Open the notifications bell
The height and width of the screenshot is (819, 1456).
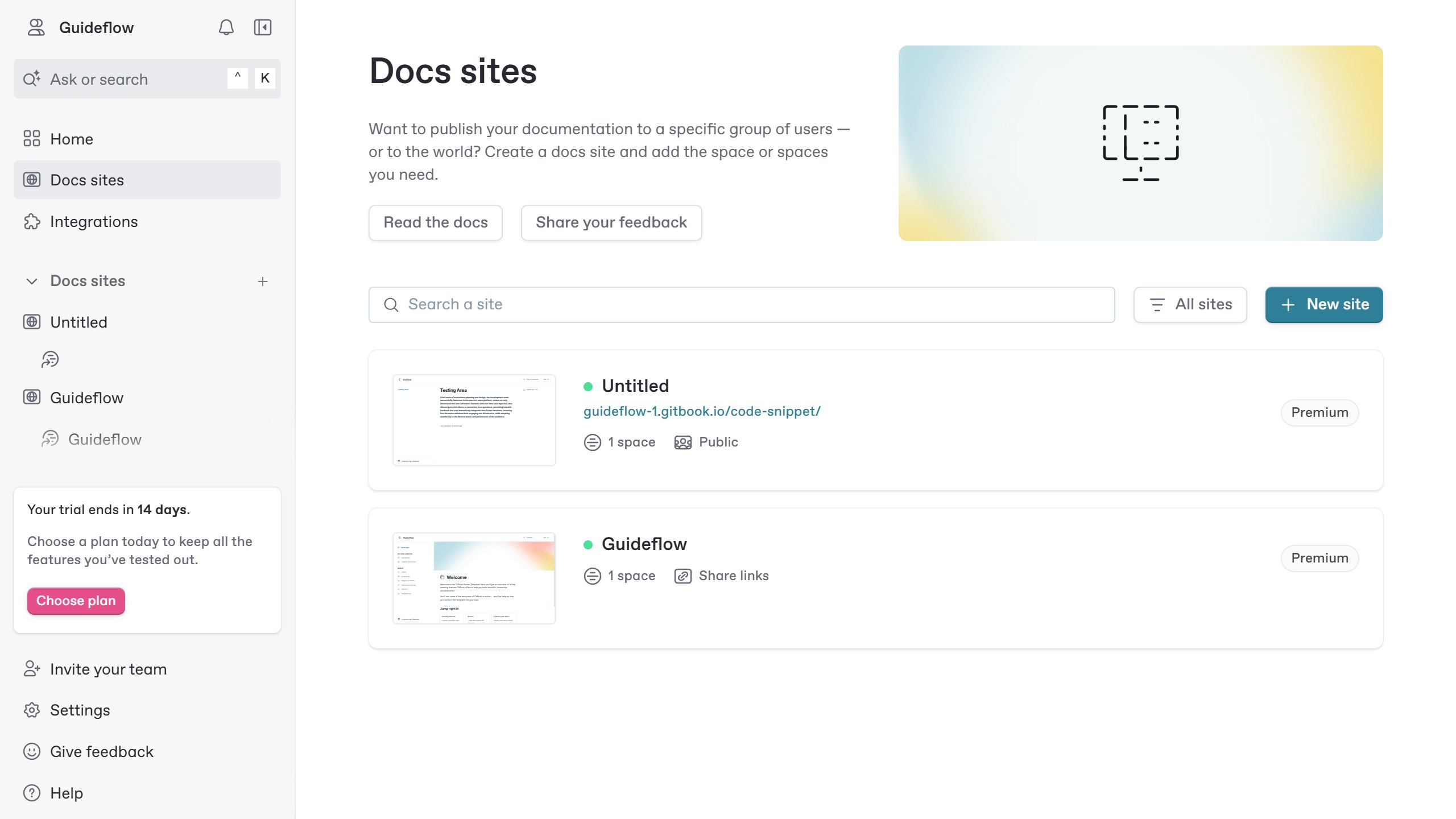[x=226, y=27]
